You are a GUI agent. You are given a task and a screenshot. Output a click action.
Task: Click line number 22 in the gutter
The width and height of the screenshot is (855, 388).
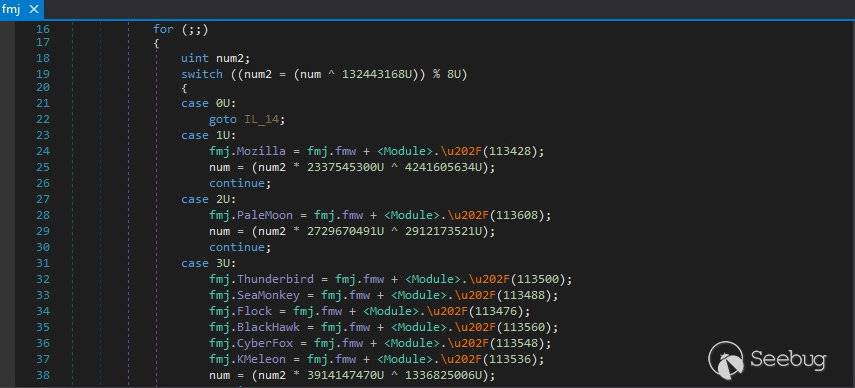click(43, 119)
